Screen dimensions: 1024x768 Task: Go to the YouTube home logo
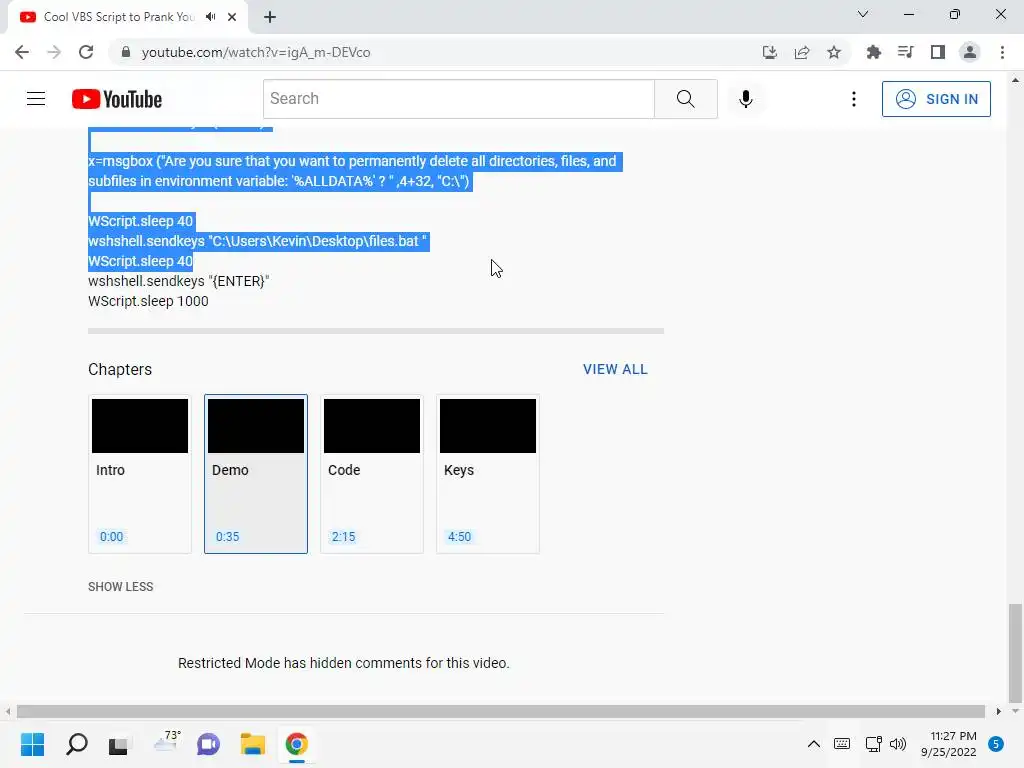[x=117, y=99]
